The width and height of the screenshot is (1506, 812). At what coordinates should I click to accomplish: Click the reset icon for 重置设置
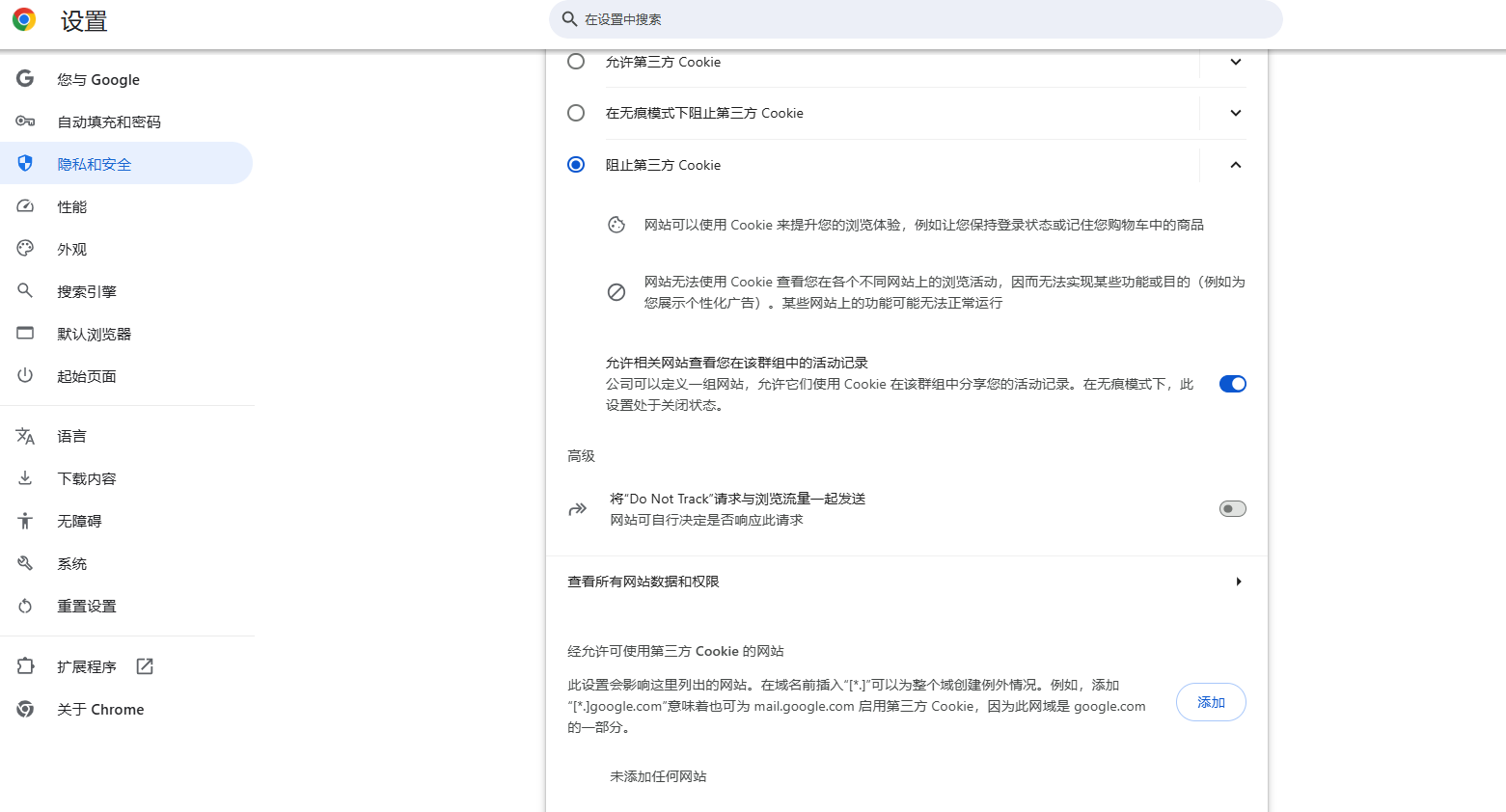[25, 606]
